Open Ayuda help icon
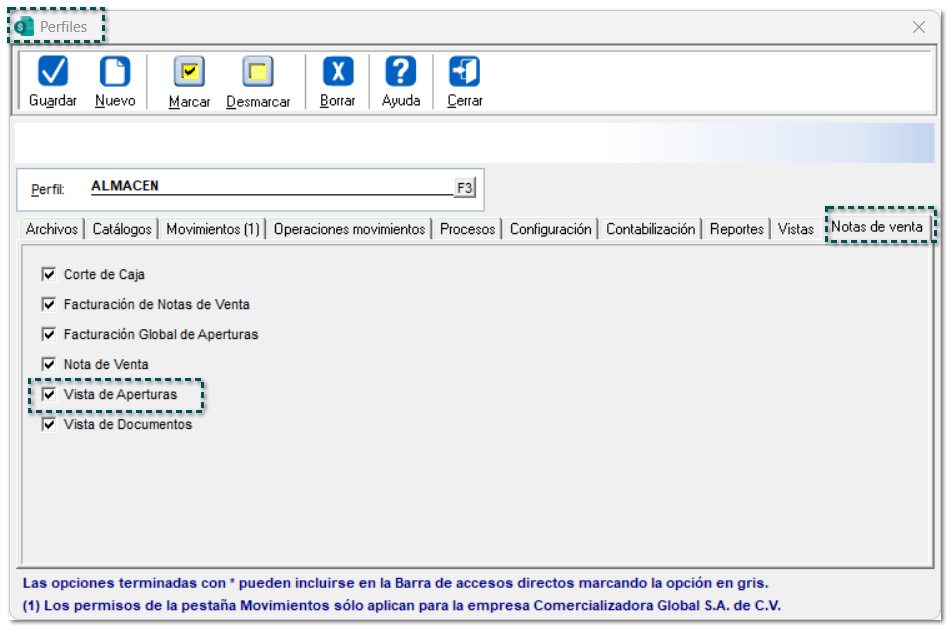 pos(401,73)
